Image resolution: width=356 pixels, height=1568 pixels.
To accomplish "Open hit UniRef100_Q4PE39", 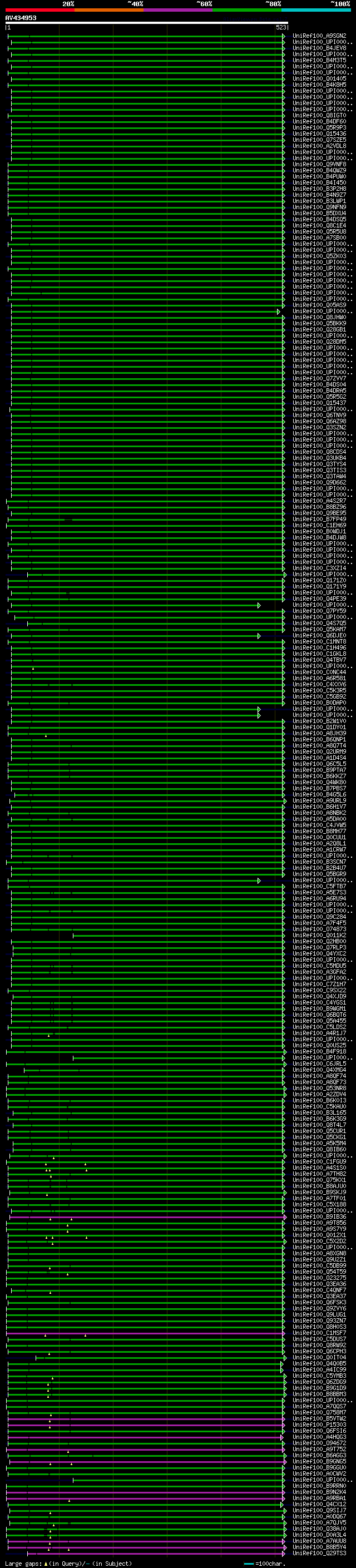I will point(319,599).
